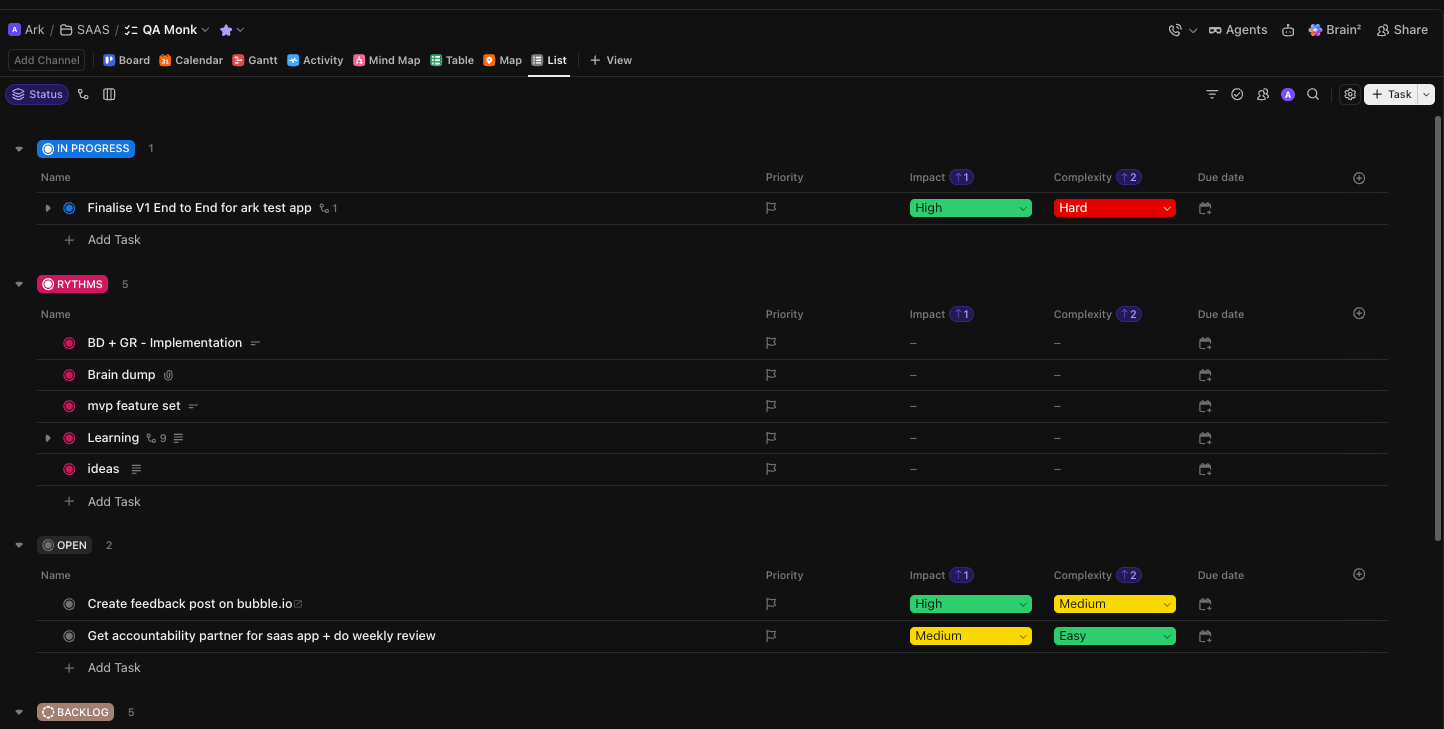Image resolution: width=1444 pixels, height=729 pixels.
Task: Toggle the Status grouping pill
Action: coord(37,94)
